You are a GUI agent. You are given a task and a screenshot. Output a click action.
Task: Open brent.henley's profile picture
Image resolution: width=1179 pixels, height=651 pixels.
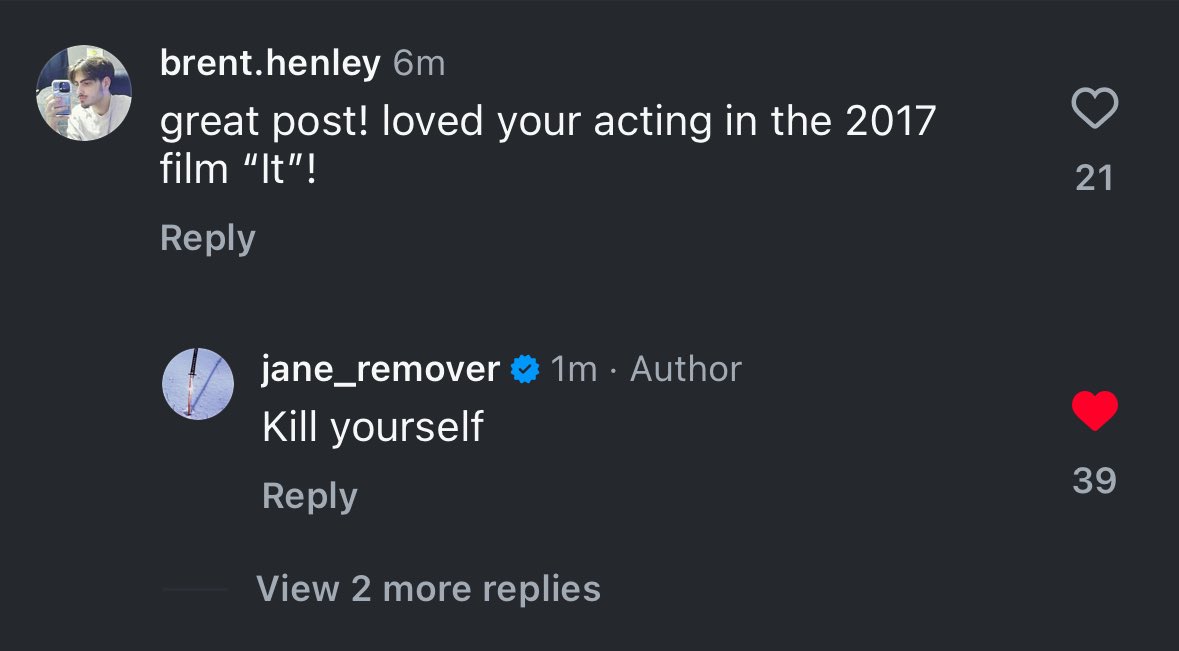(84, 93)
